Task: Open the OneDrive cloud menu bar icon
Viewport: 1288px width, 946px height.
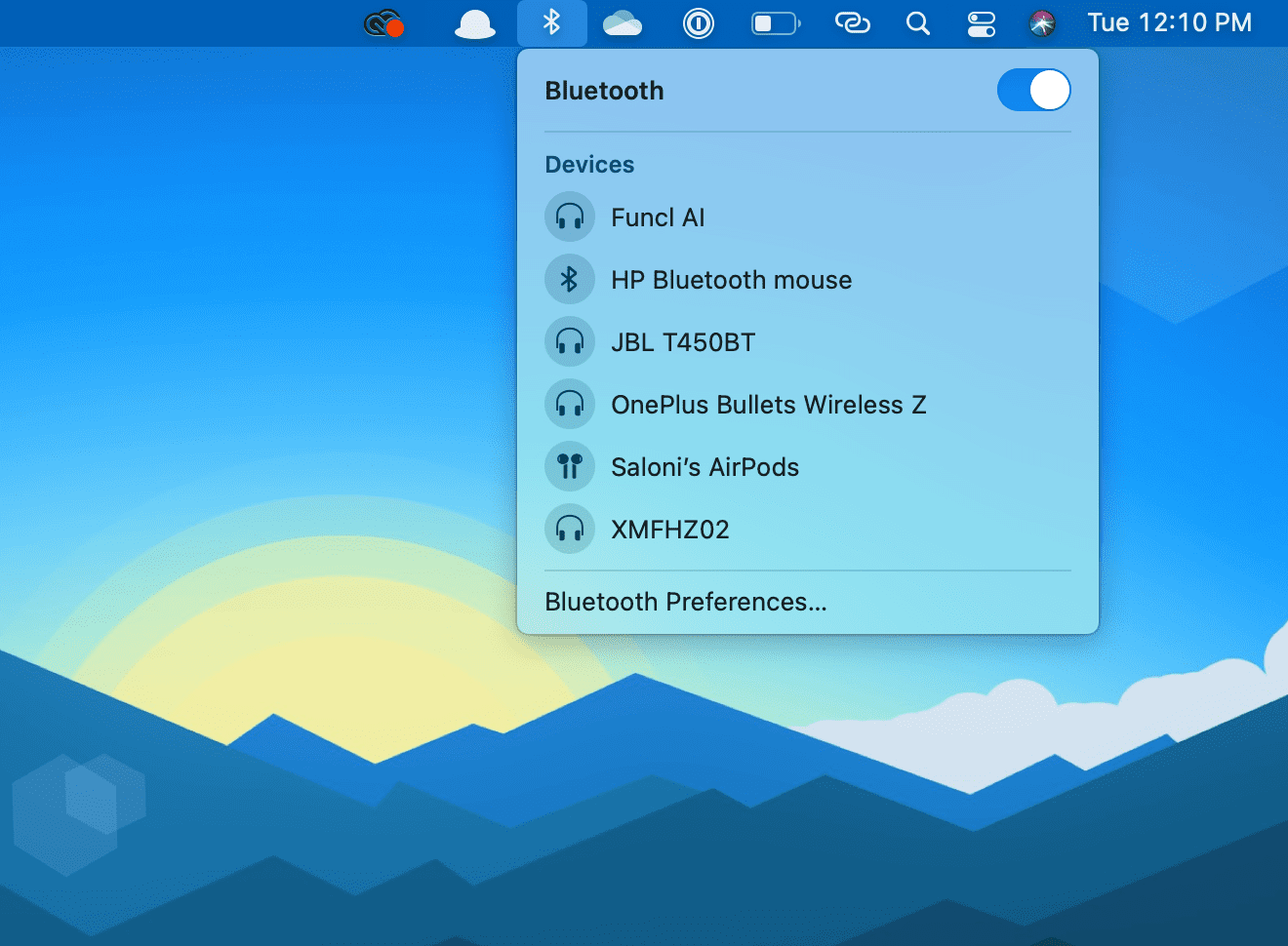Action: coord(623,23)
